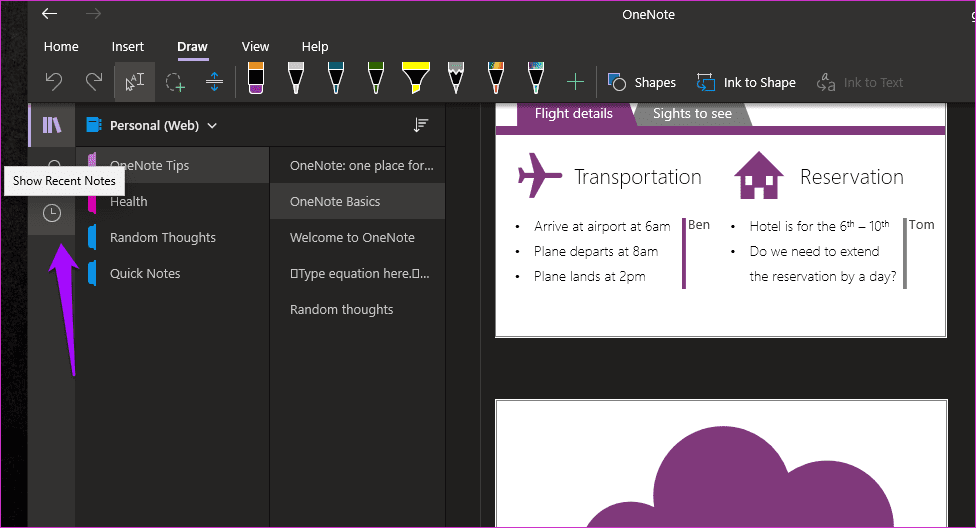976x528 pixels.
Task: Toggle the notebooks navigation pane icon
Action: point(52,125)
